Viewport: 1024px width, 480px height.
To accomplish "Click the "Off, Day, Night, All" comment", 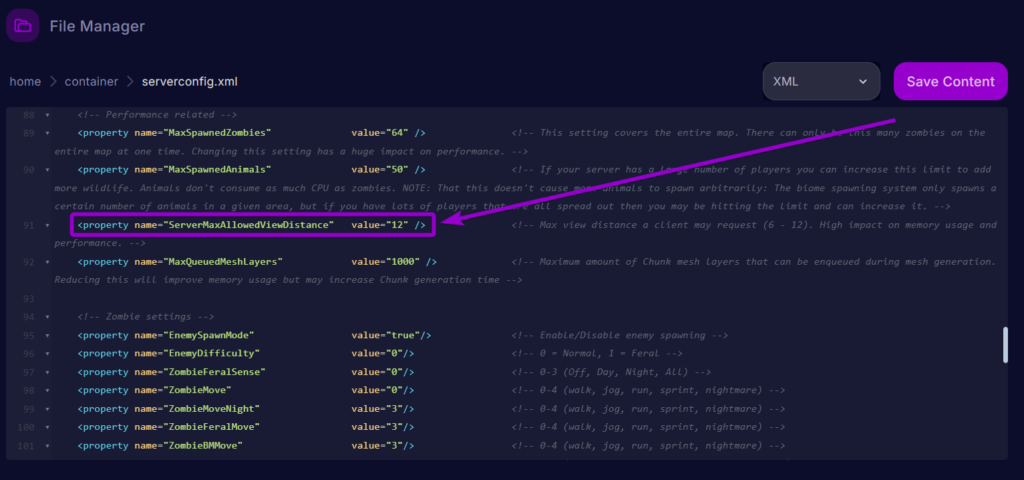I will pyautogui.click(x=611, y=372).
